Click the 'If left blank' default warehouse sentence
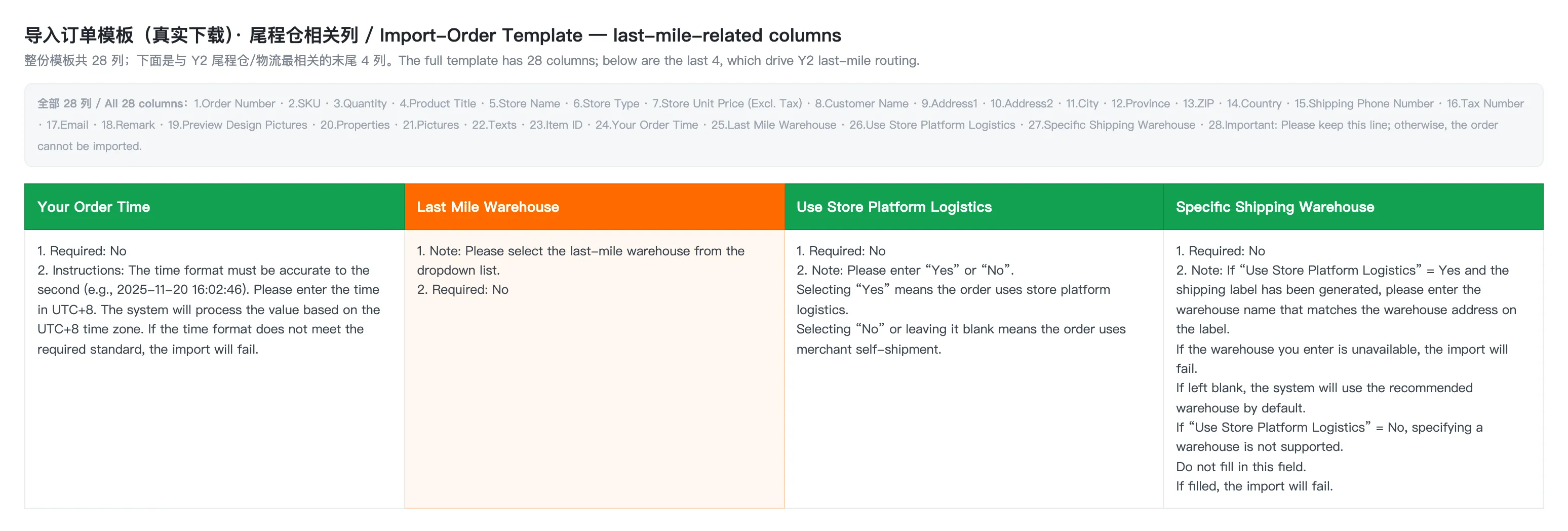The image size is (1568, 531). pyautogui.click(x=1324, y=398)
